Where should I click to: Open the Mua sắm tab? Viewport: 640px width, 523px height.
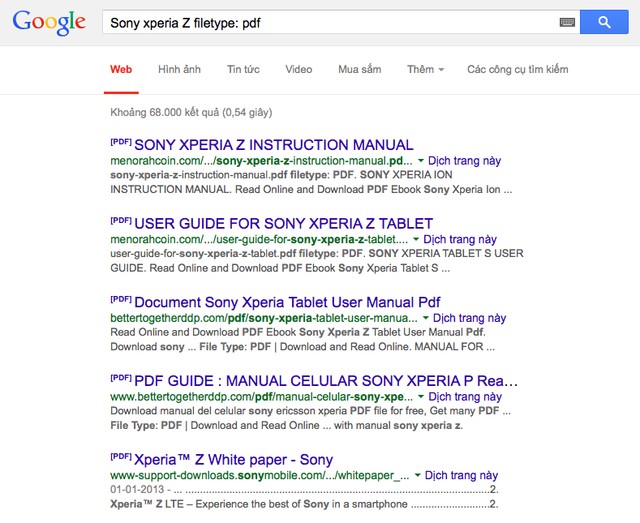[x=360, y=69]
